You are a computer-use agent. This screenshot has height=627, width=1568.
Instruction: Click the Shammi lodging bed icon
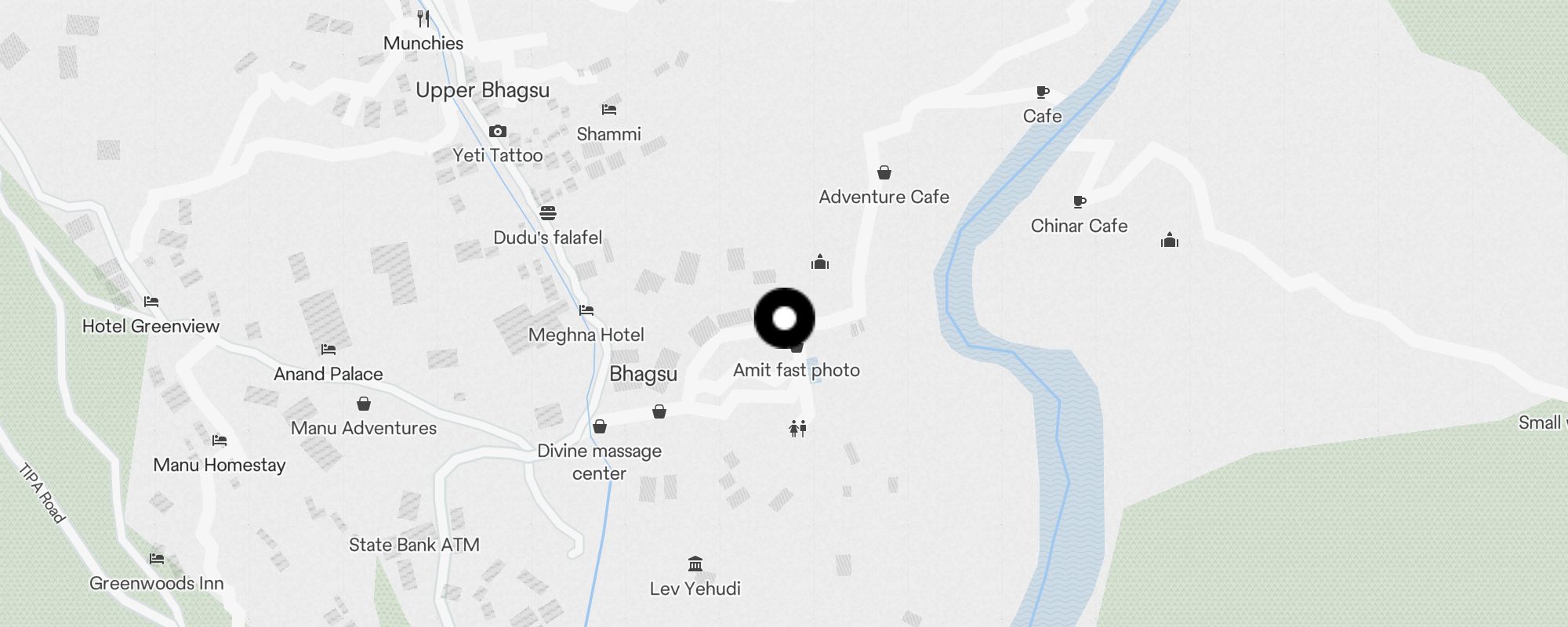tap(609, 110)
